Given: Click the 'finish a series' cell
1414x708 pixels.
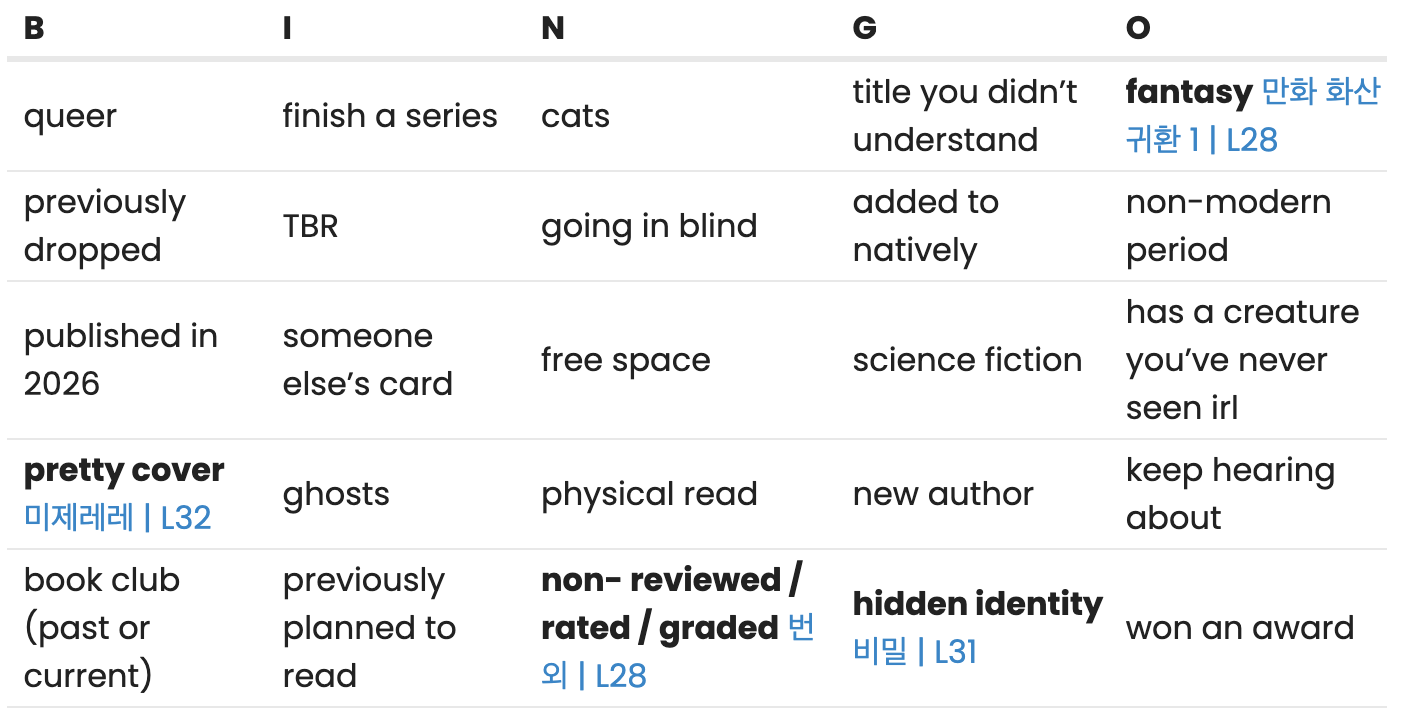Looking at the screenshot, I should pos(389,116).
